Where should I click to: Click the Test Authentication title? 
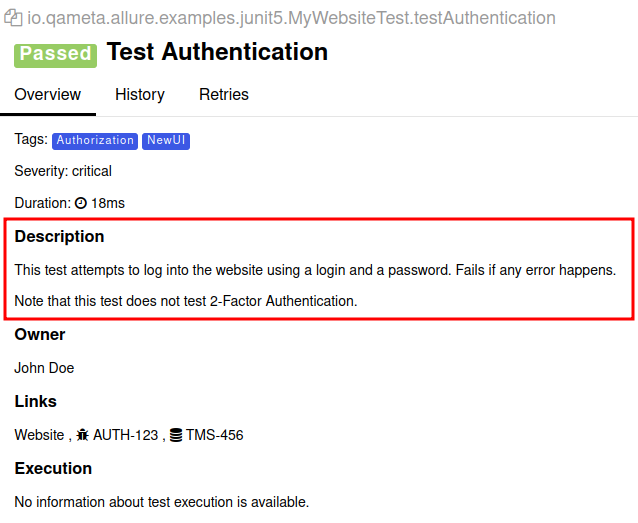217,52
